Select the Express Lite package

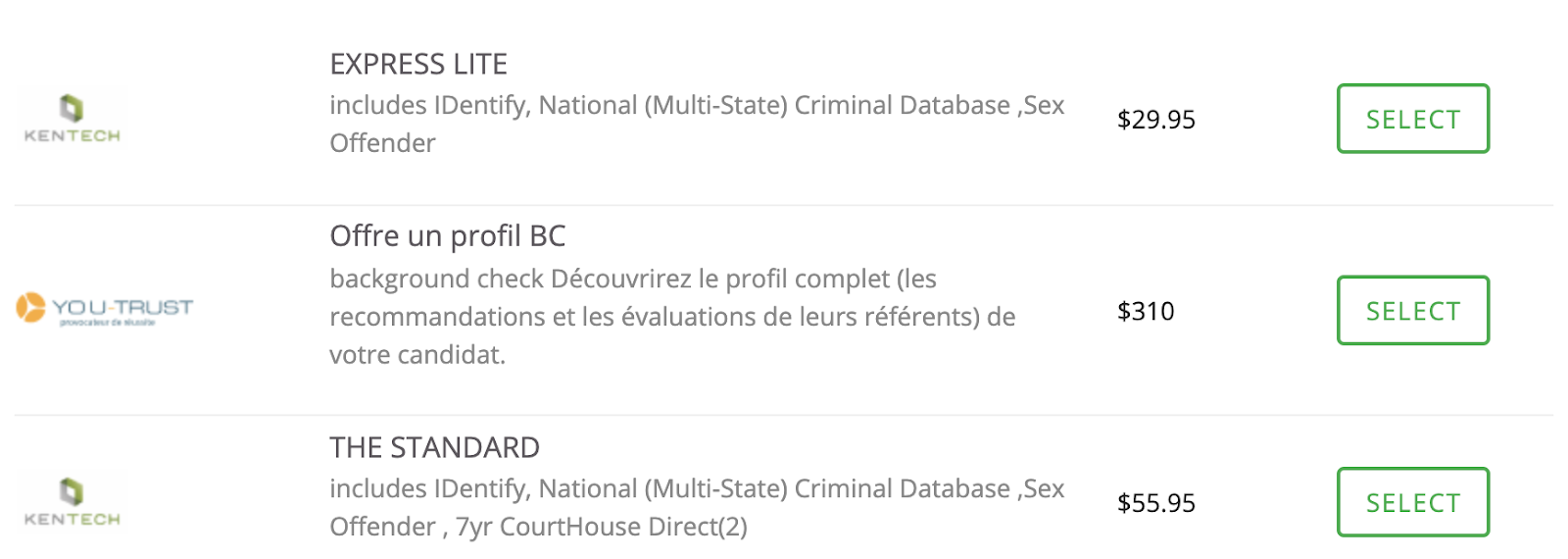pos(1413,119)
